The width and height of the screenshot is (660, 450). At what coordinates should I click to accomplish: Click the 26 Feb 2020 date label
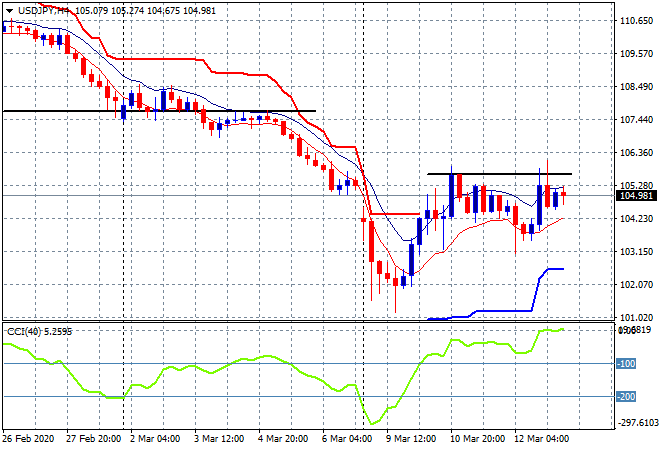28,439
